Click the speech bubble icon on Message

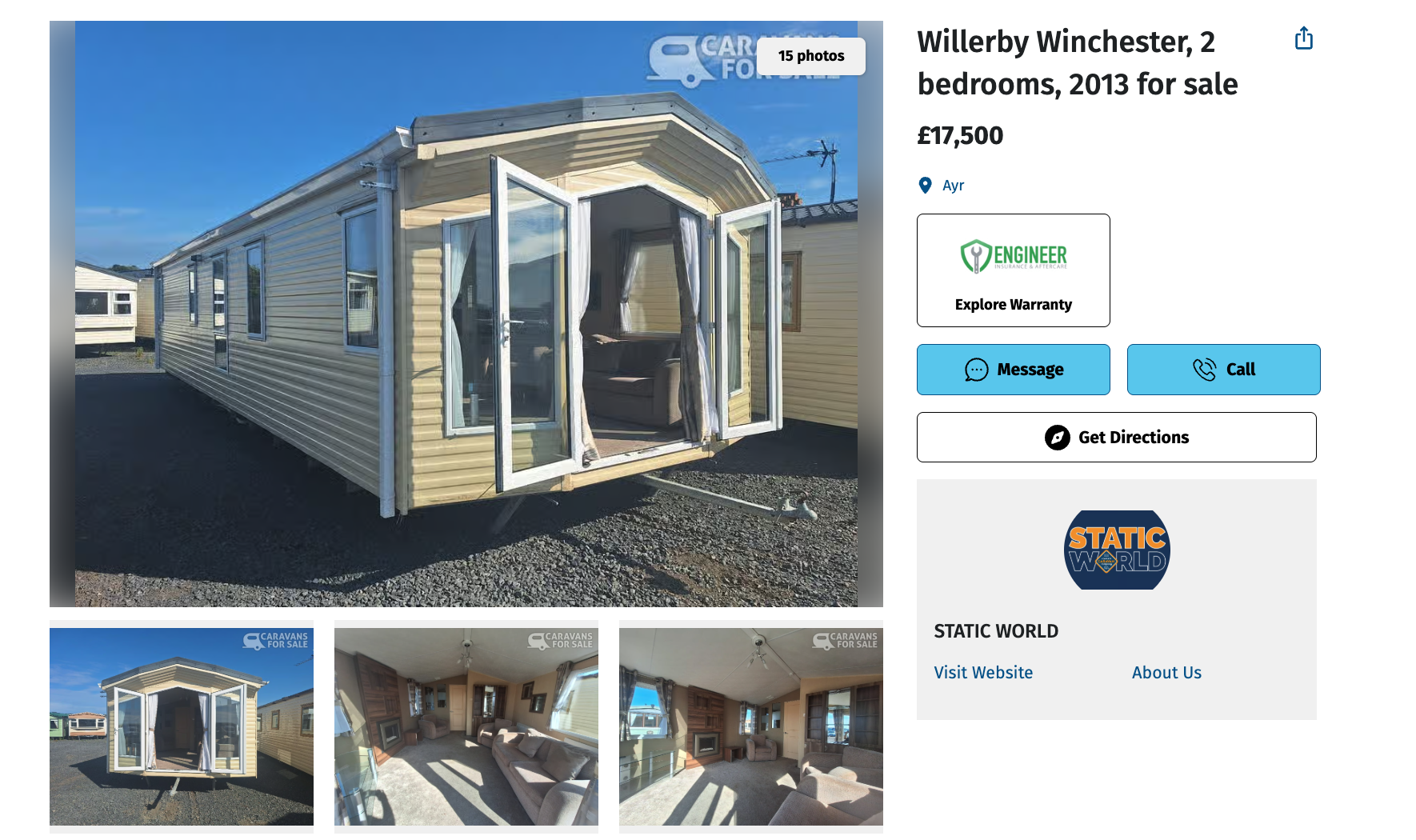pos(976,370)
